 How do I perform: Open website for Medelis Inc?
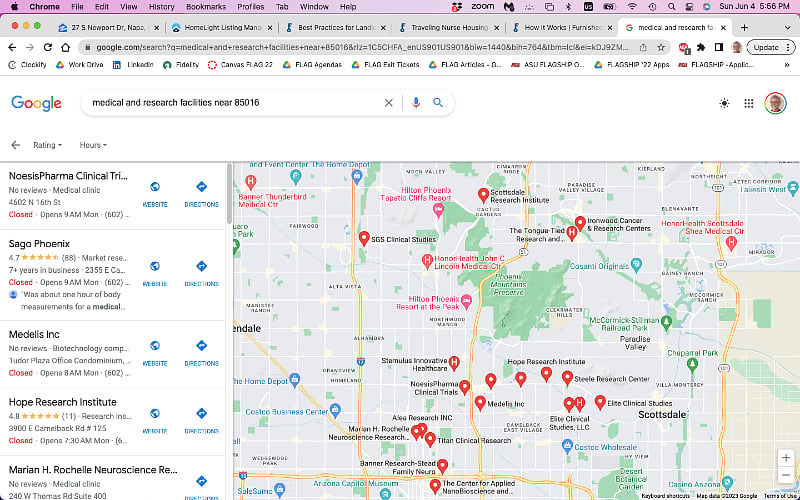click(155, 353)
